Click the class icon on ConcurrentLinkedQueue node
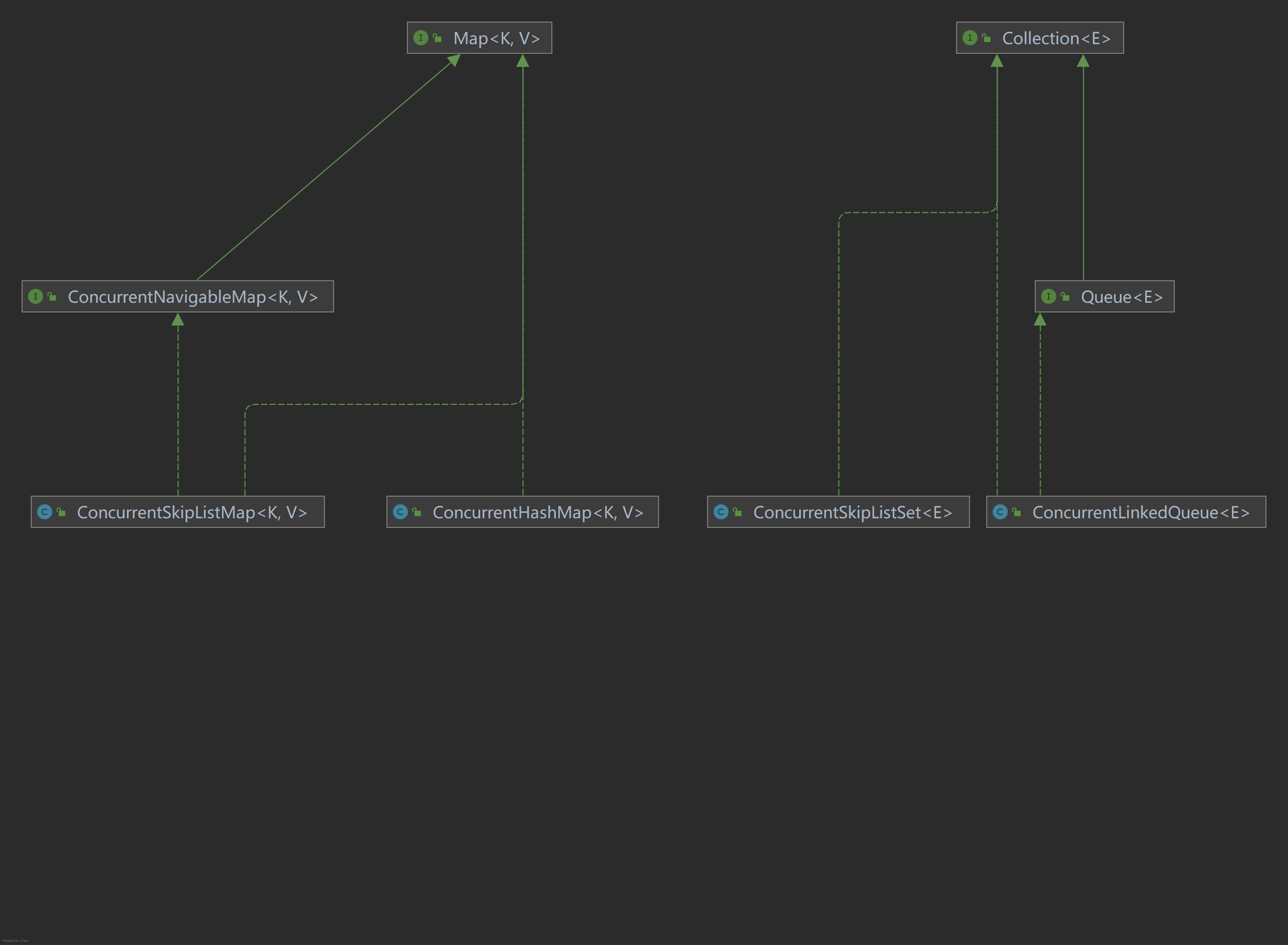This screenshot has height=945, width=1288. [x=1000, y=512]
